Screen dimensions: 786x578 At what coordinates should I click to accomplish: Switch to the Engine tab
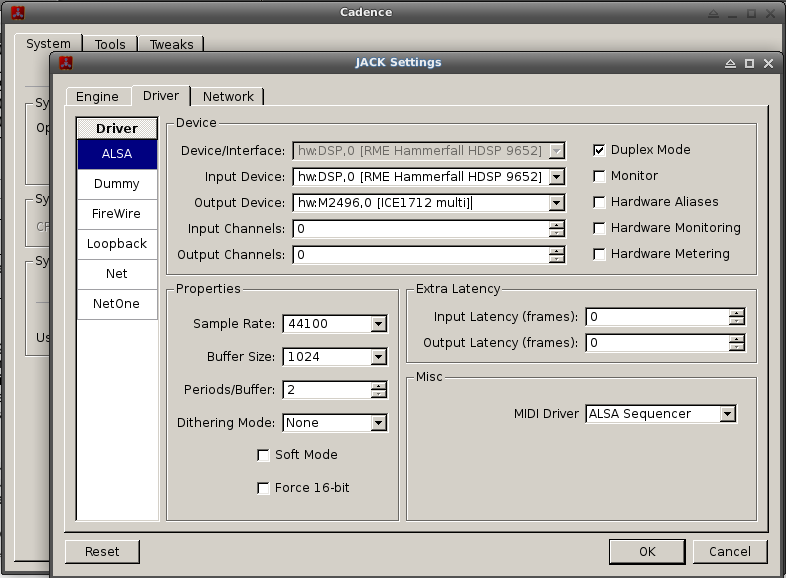point(97,96)
